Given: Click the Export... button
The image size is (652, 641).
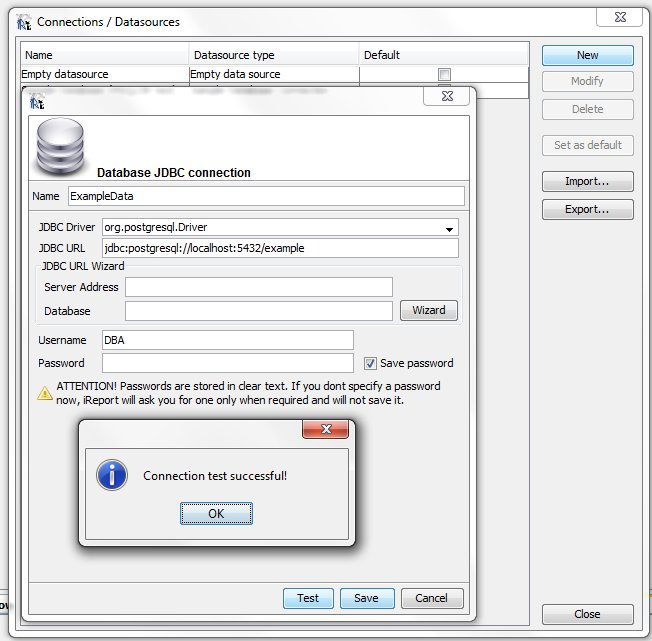Looking at the screenshot, I should click(587, 210).
